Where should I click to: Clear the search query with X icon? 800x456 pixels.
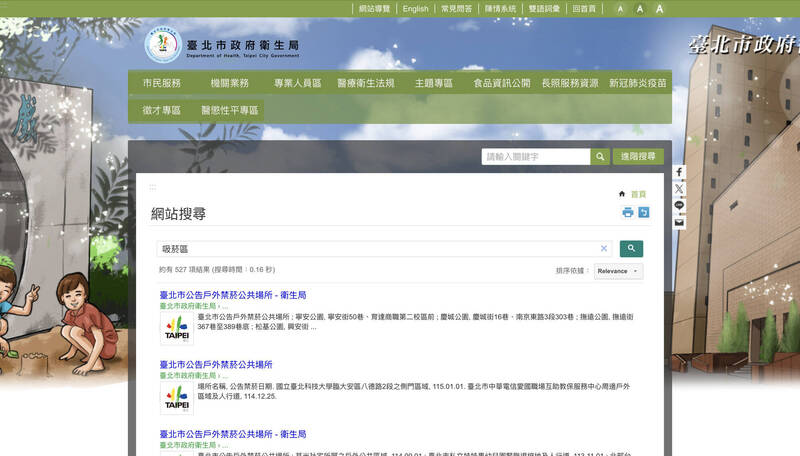coord(604,249)
